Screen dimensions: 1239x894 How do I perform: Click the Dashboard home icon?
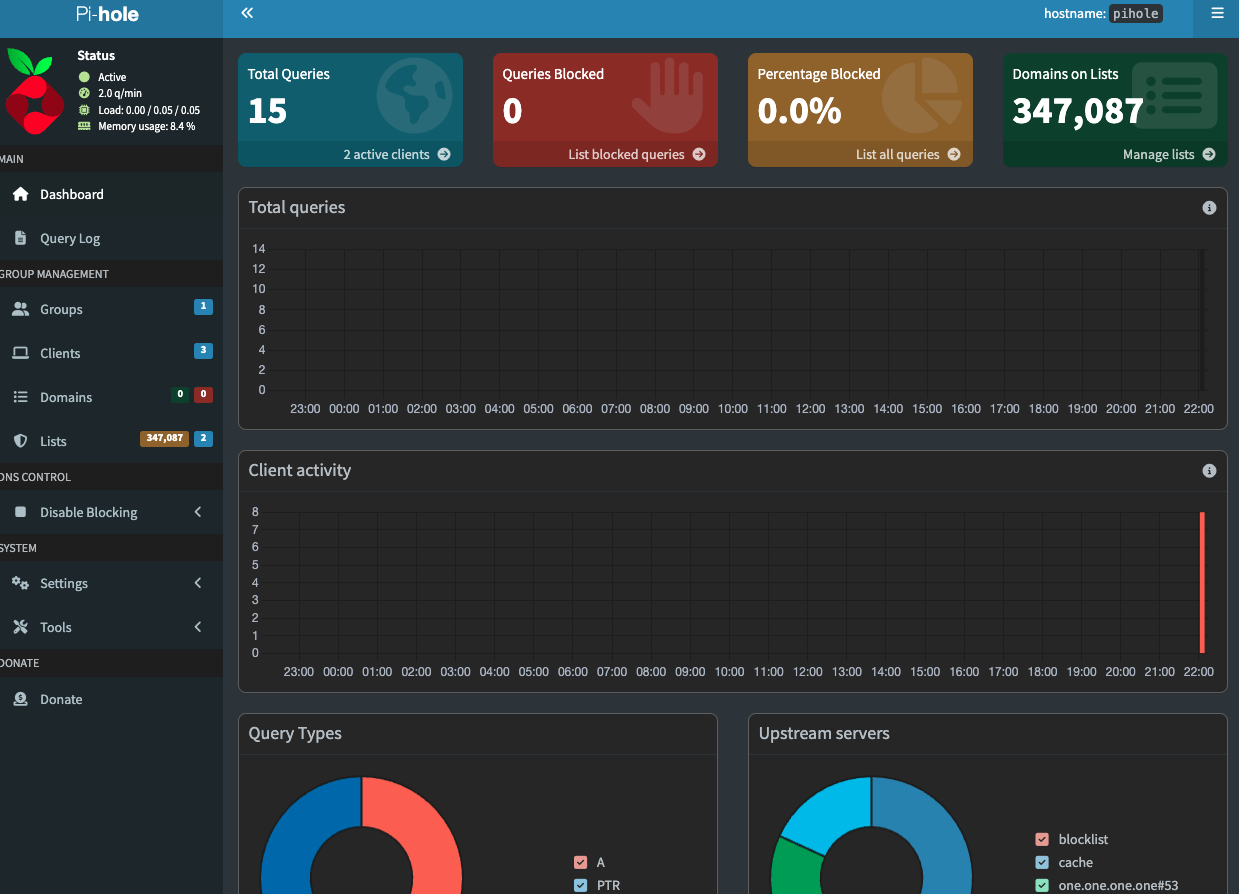click(x=20, y=194)
